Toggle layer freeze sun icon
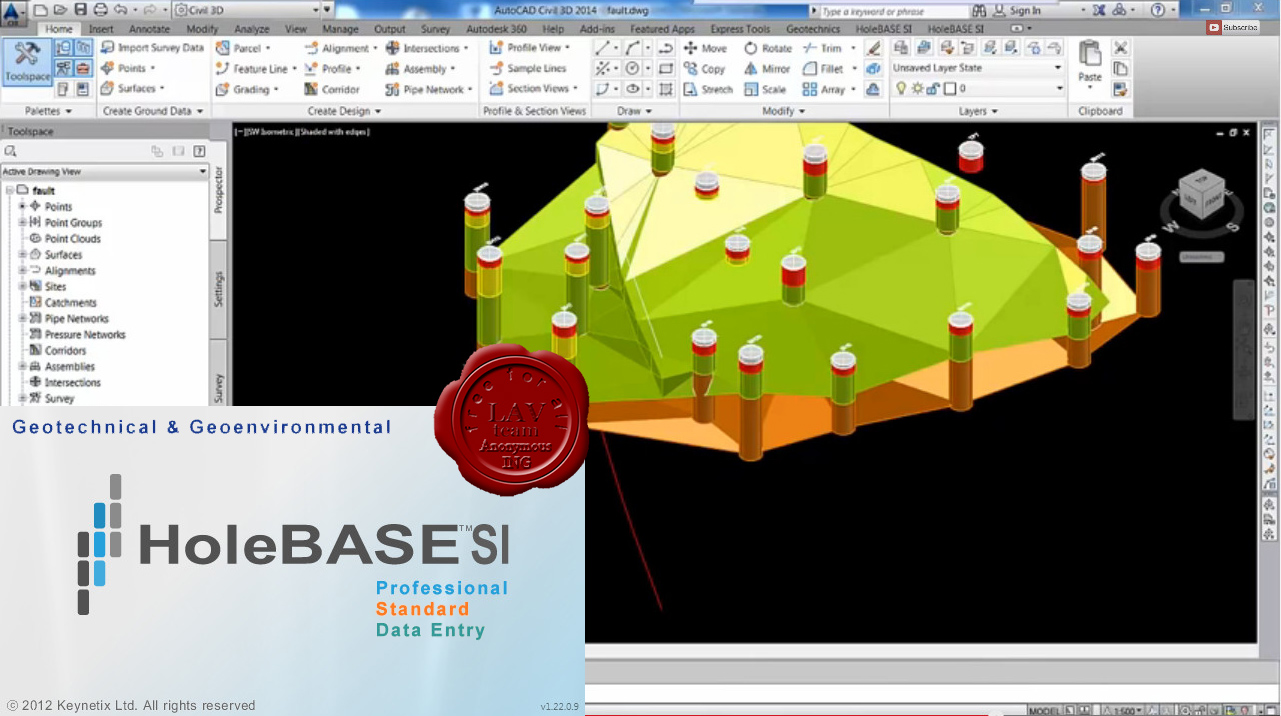1281x716 pixels. click(x=916, y=88)
